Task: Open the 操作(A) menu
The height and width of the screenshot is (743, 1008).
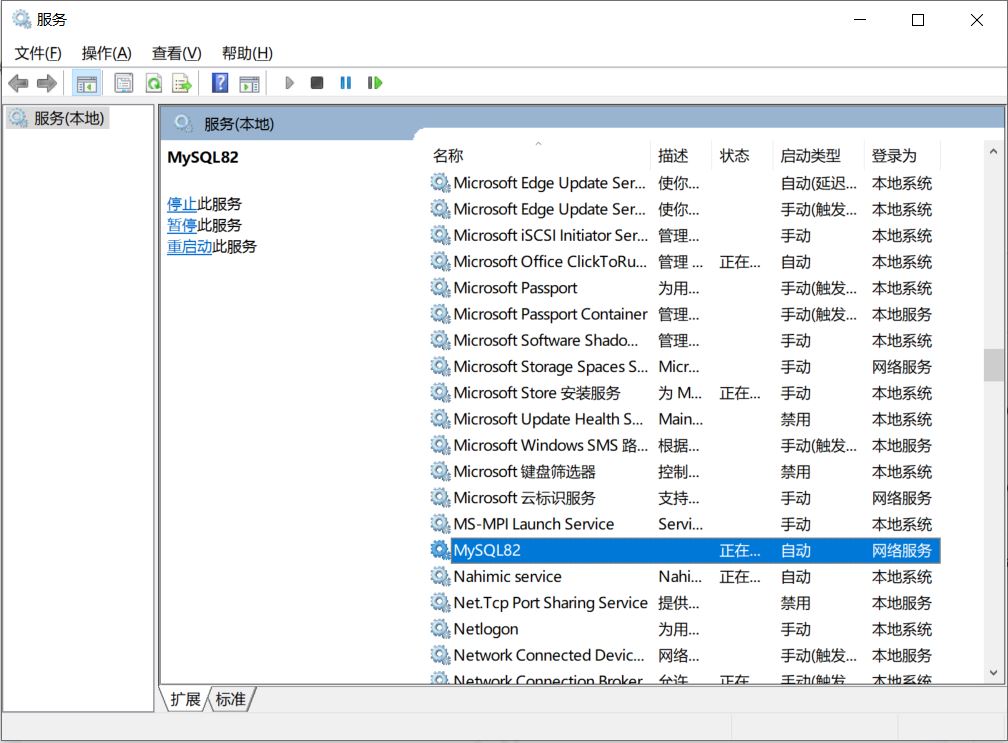Action: (x=107, y=53)
